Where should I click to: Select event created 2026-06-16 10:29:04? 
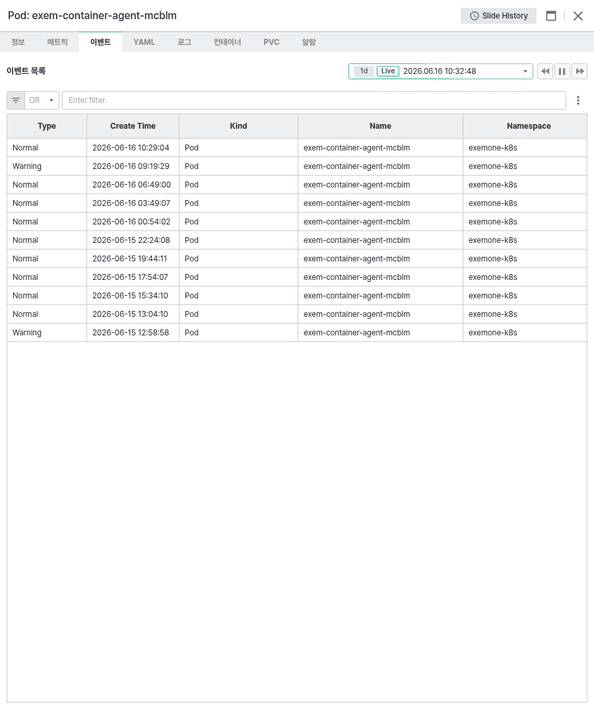click(297, 148)
